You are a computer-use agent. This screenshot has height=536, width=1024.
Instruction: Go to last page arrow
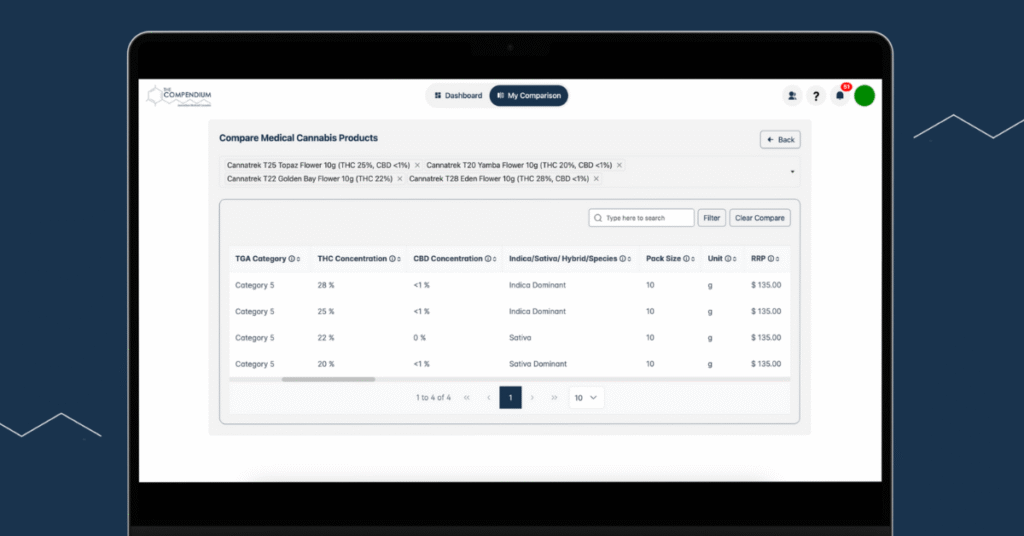[x=554, y=398]
